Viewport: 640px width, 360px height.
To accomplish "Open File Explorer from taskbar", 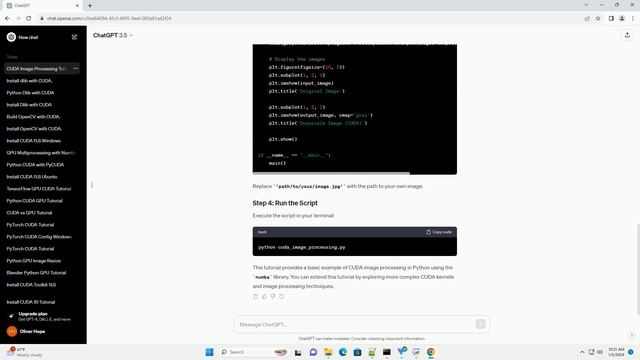I will pyautogui.click(x=328, y=352).
